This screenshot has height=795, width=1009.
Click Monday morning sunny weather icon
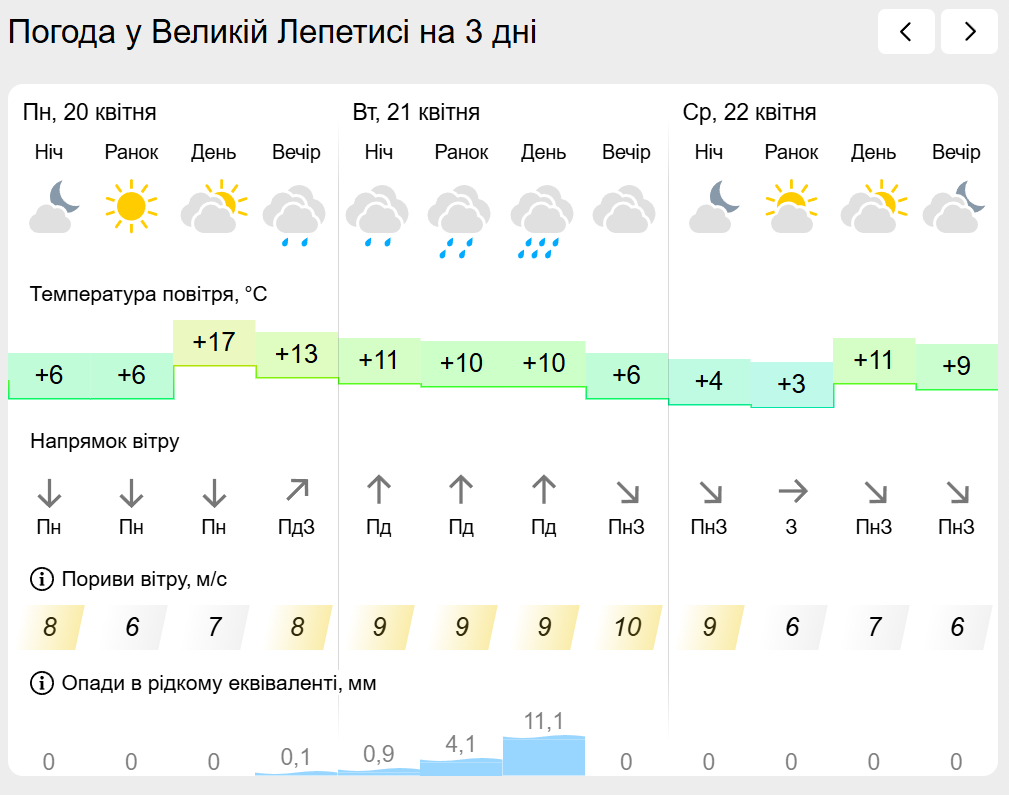[131, 206]
